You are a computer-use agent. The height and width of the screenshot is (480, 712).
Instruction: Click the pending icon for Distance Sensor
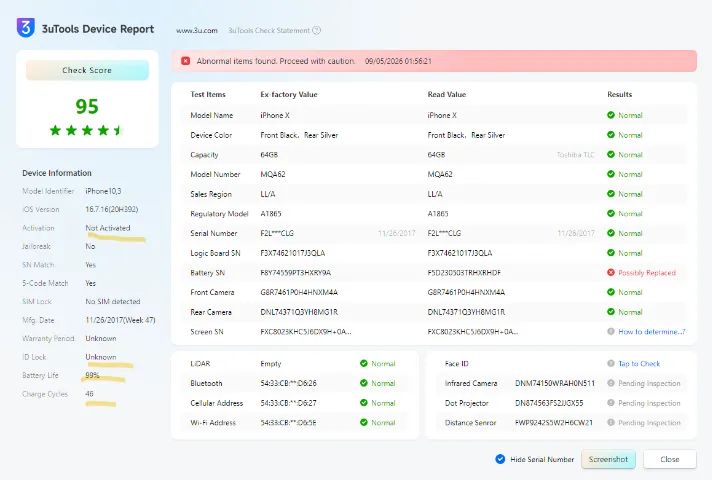[x=611, y=422]
